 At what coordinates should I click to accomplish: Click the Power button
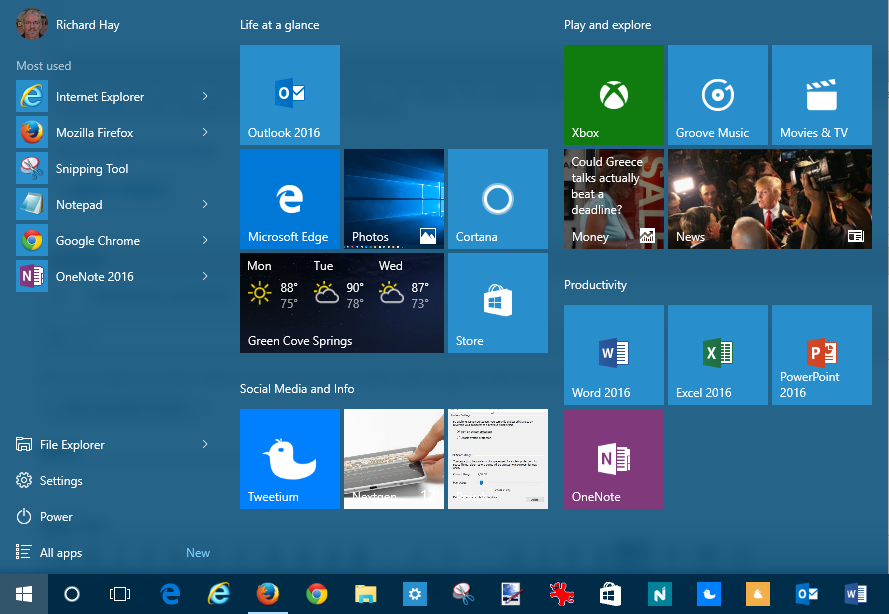point(56,517)
